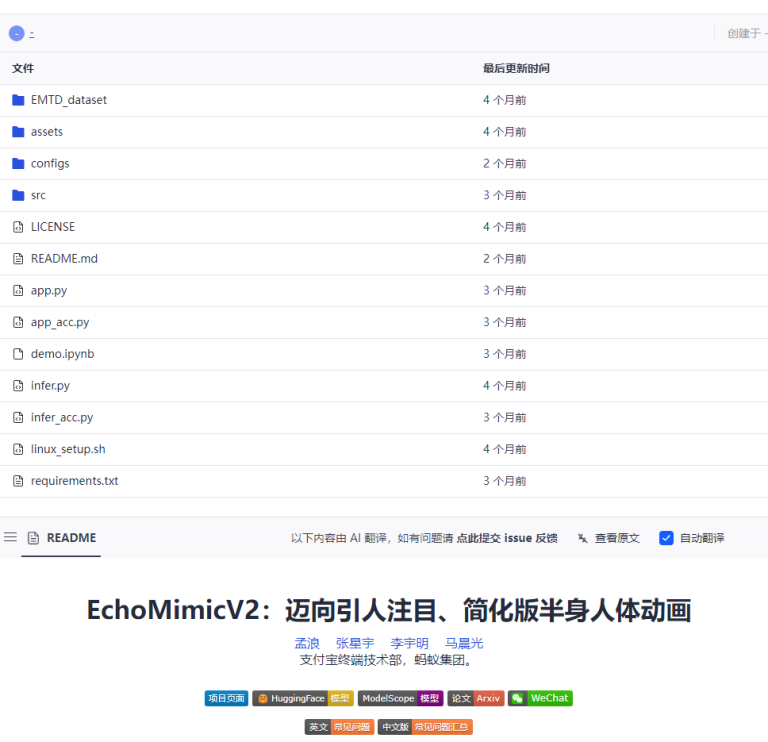Click '4 个月前' in EMTD_dataset row

pyautogui.click(x=504, y=100)
